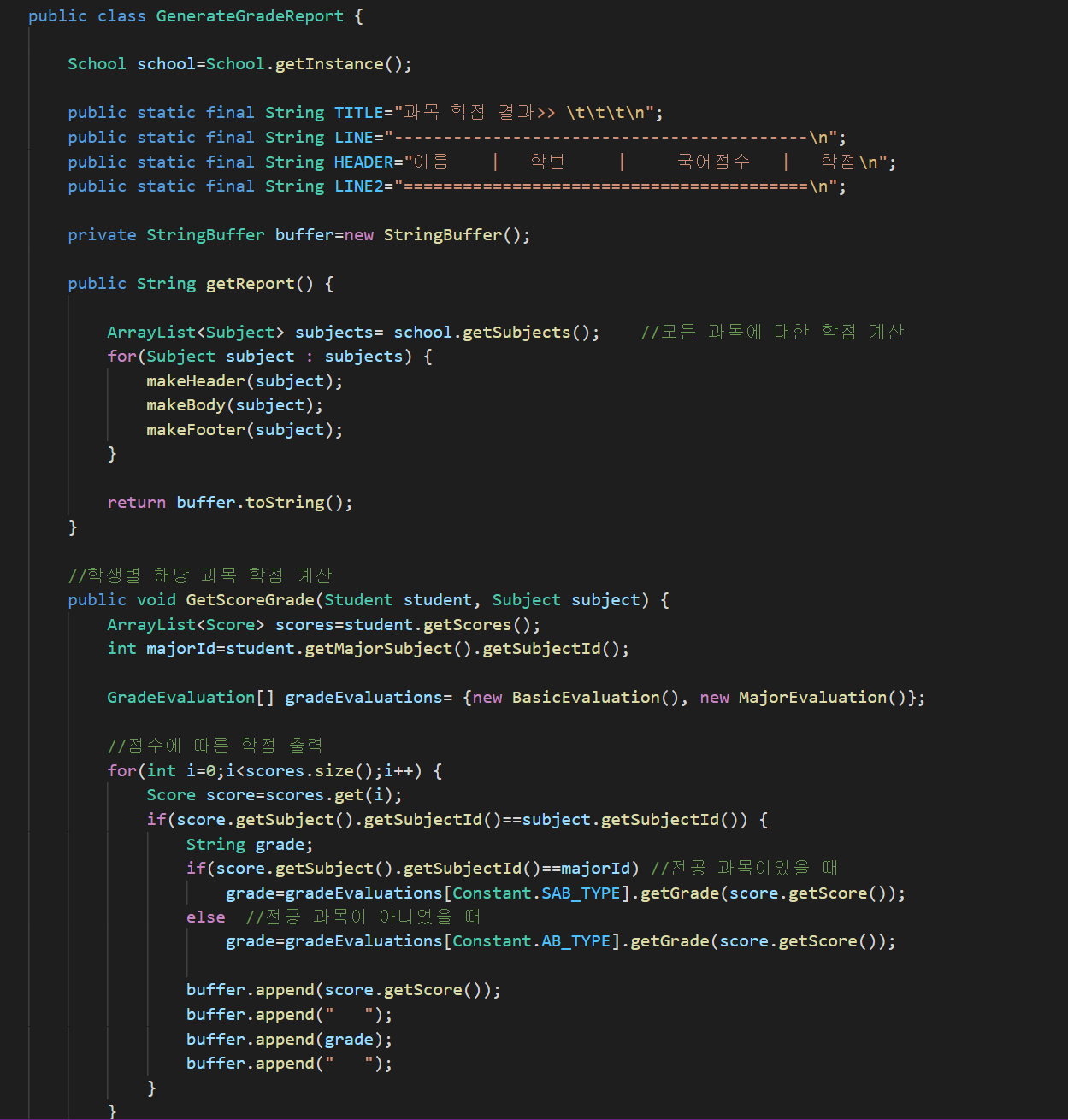1068x1120 pixels.
Task: Click buffer.append(score.getScore()) line
Action: coord(344,990)
